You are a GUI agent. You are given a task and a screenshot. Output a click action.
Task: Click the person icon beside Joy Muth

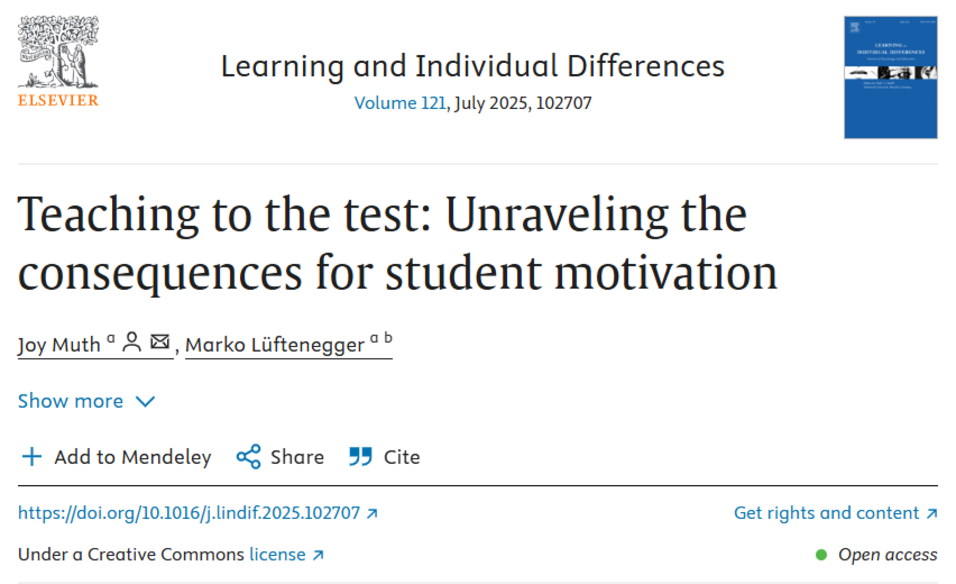click(x=131, y=342)
